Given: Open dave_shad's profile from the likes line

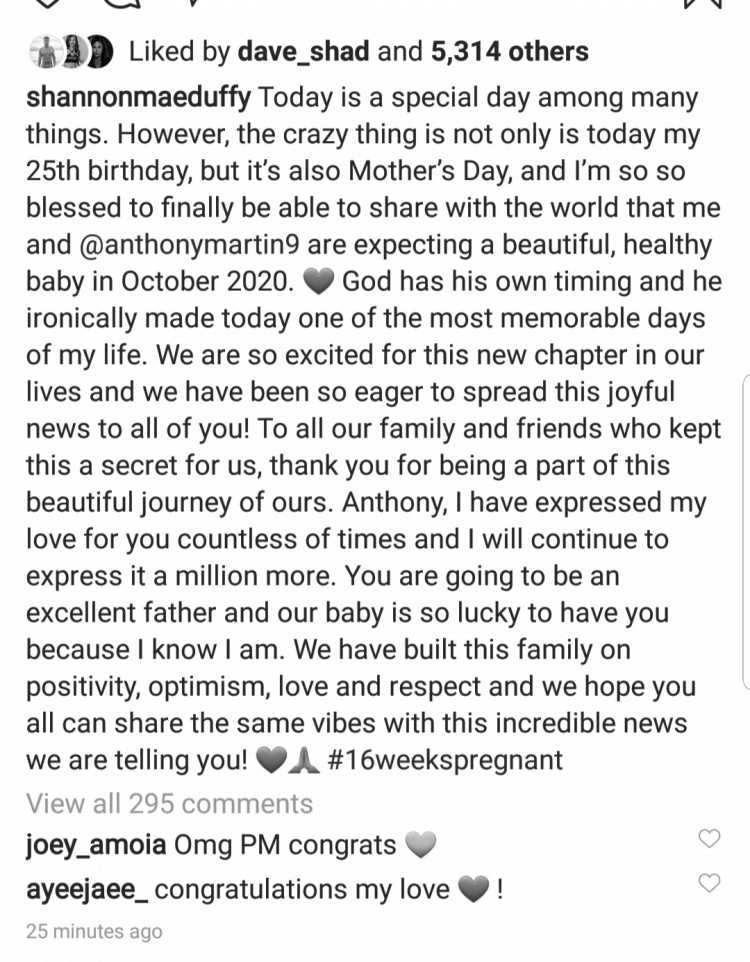Looking at the screenshot, I should tap(304, 52).
